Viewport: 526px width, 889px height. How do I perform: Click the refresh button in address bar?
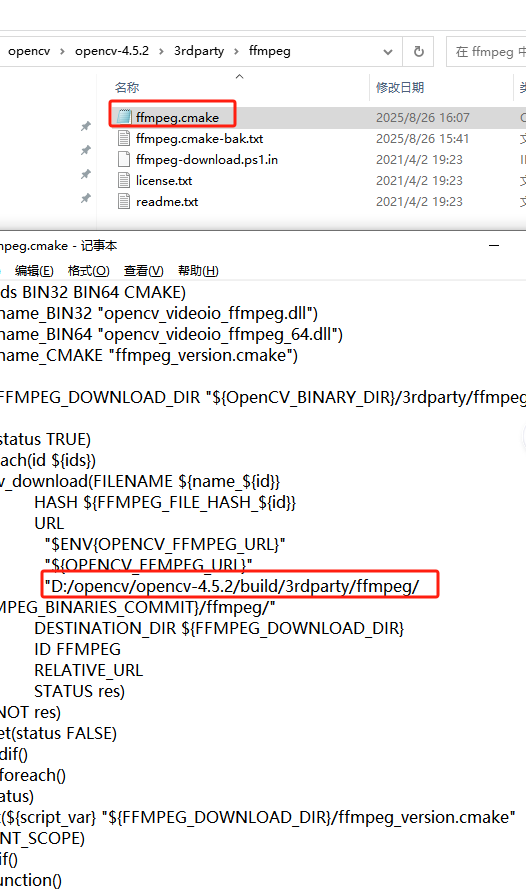click(x=418, y=52)
